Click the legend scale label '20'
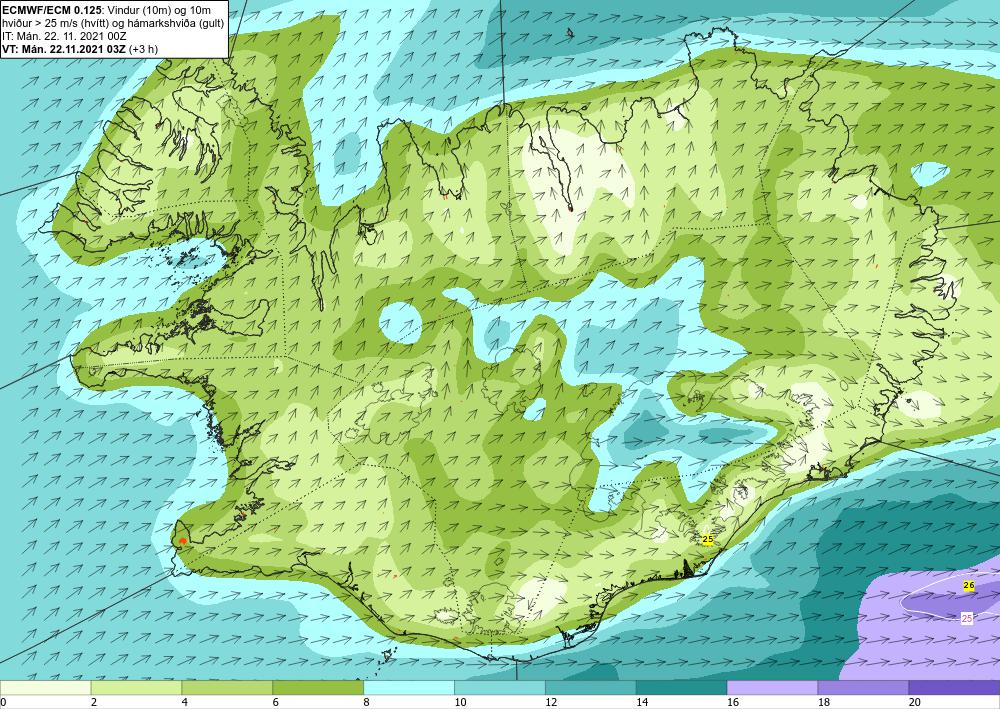Image resolution: width=1000 pixels, height=709 pixels. [915, 702]
